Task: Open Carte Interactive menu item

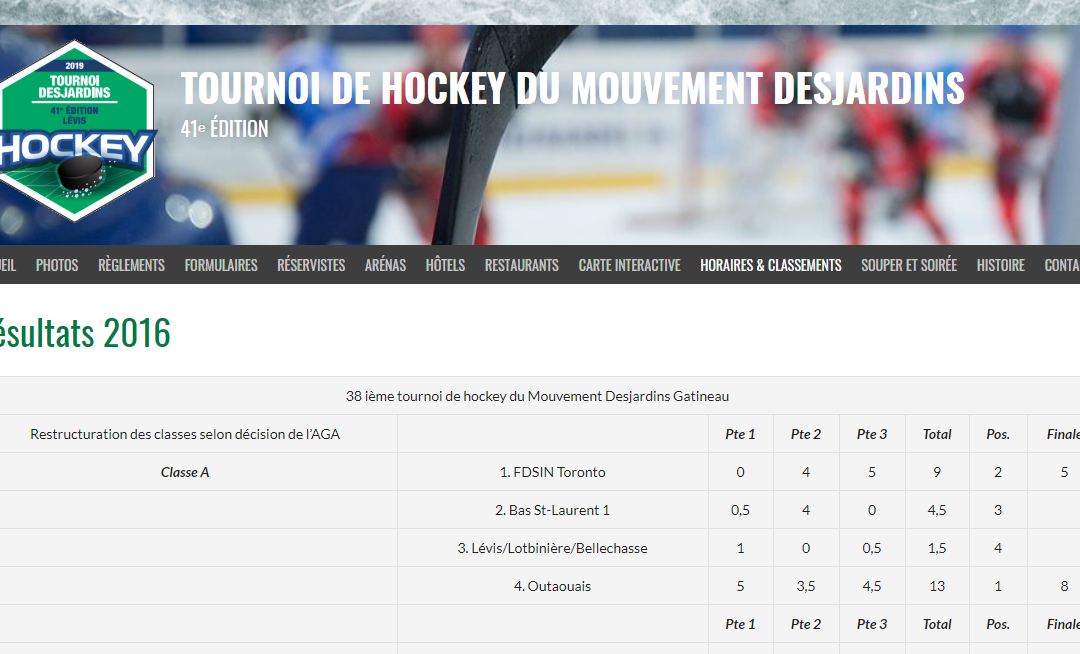Action: click(x=630, y=265)
